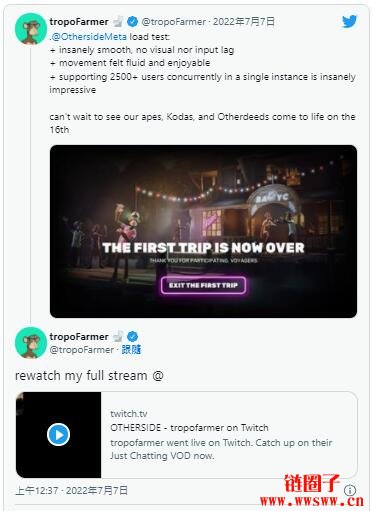Follow tropoFarmer with the 跟隨 link
This screenshot has width=373, height=511.
[x=131, y=349]
